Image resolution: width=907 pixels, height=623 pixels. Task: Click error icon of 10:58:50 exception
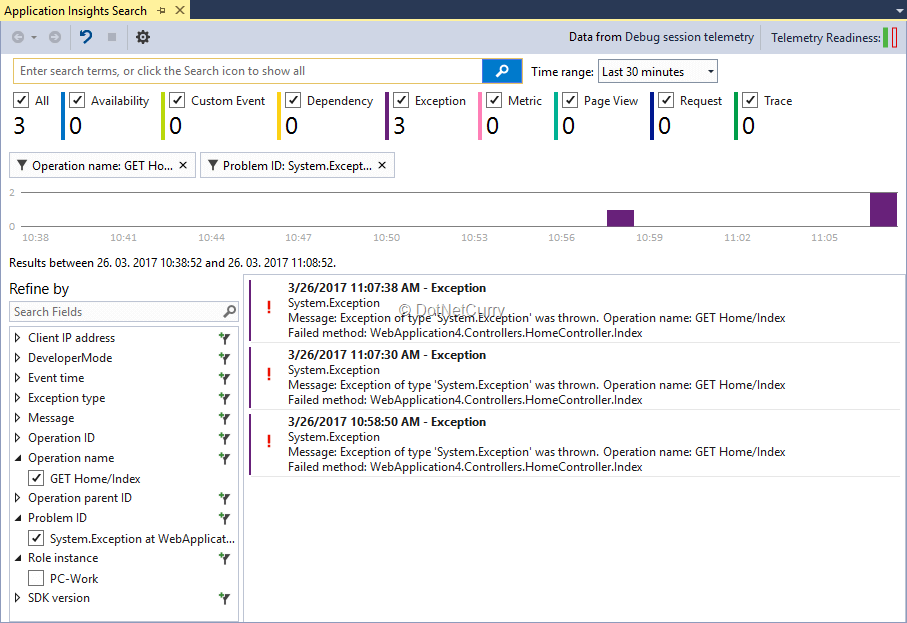coord(269,441)
